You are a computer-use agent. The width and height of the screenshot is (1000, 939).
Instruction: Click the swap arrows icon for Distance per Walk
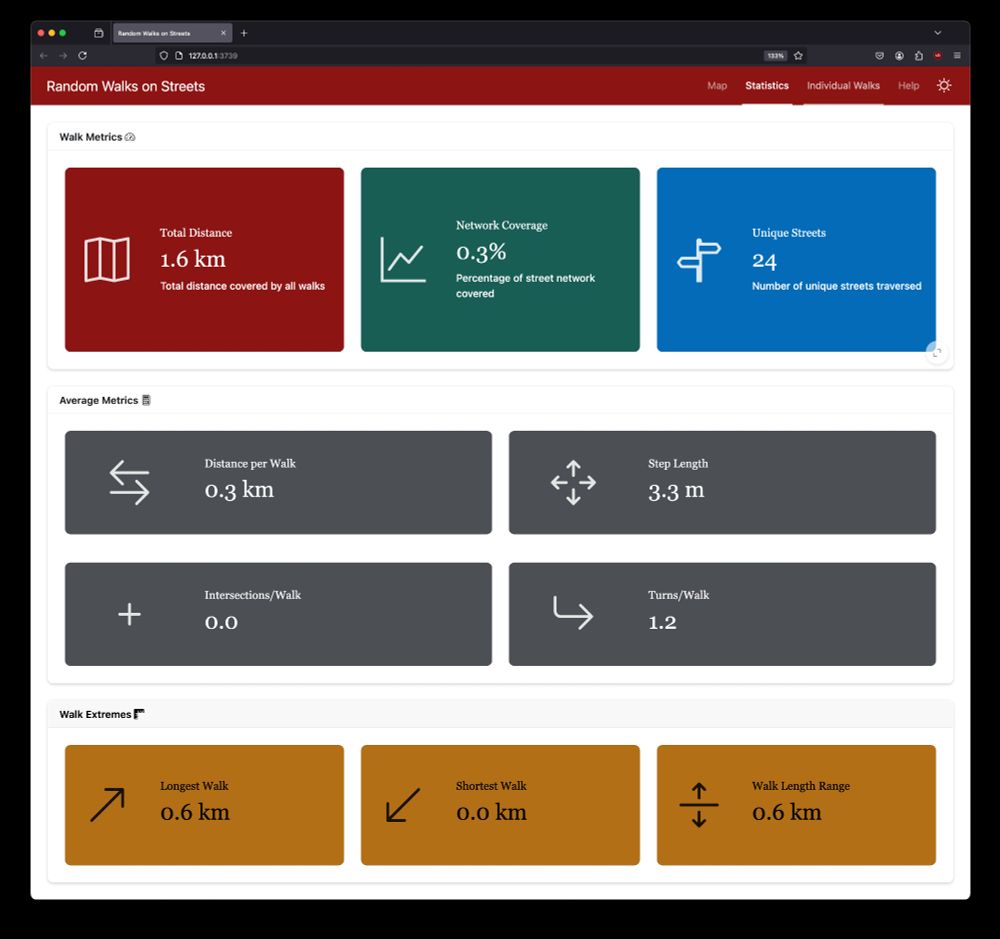(x=129, y=483)
